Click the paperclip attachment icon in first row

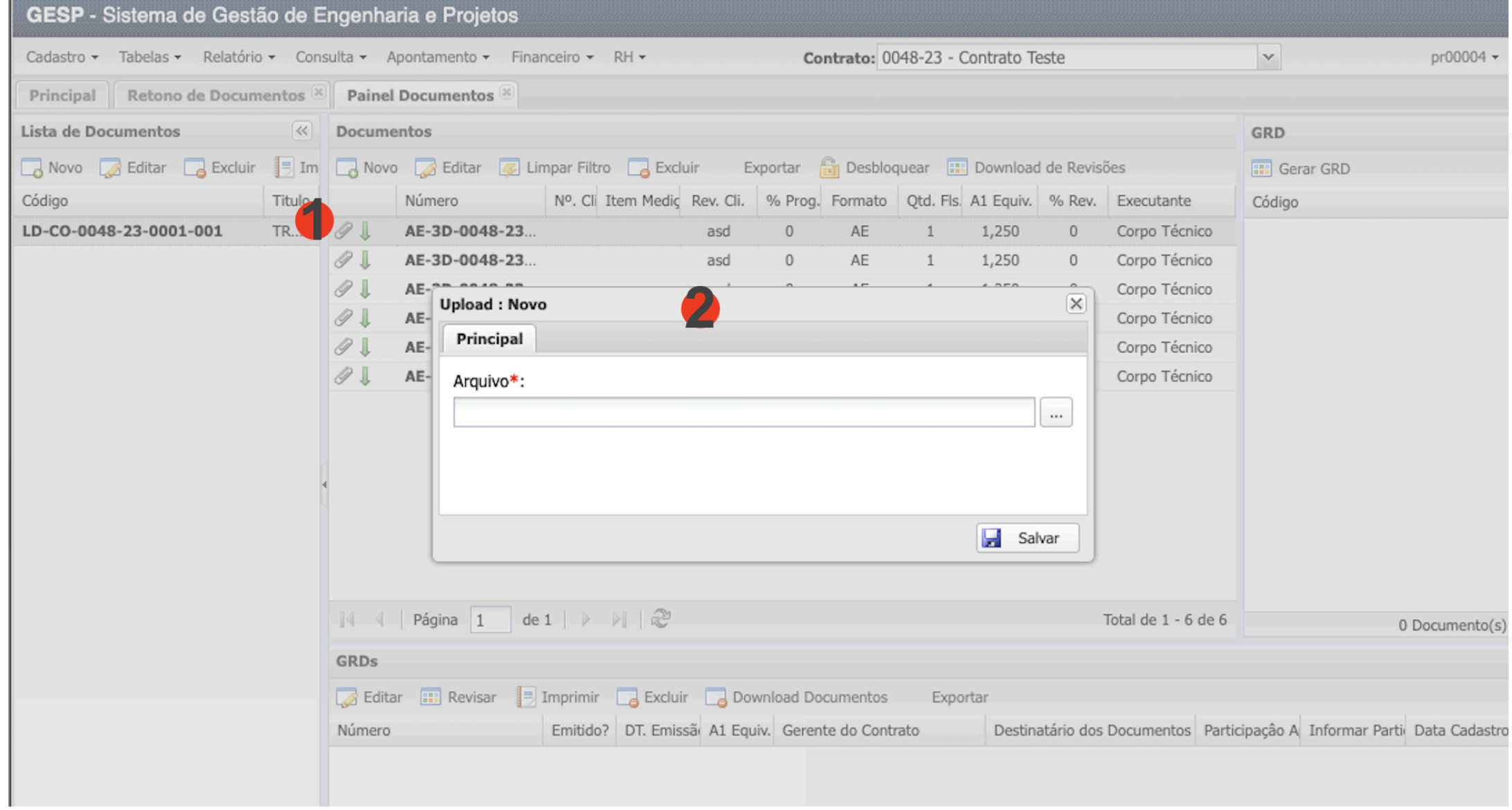(x=343, y=231)
